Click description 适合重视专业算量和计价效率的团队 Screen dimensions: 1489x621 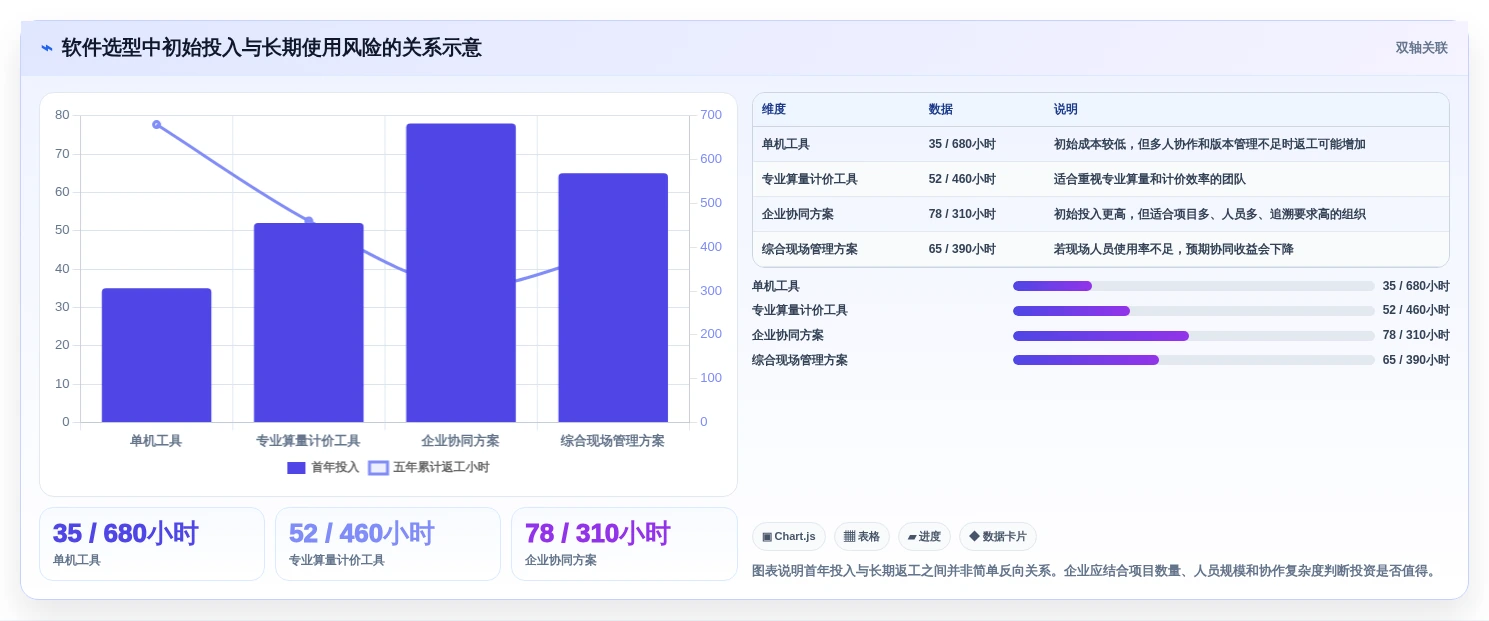[x=1150, y=179]
